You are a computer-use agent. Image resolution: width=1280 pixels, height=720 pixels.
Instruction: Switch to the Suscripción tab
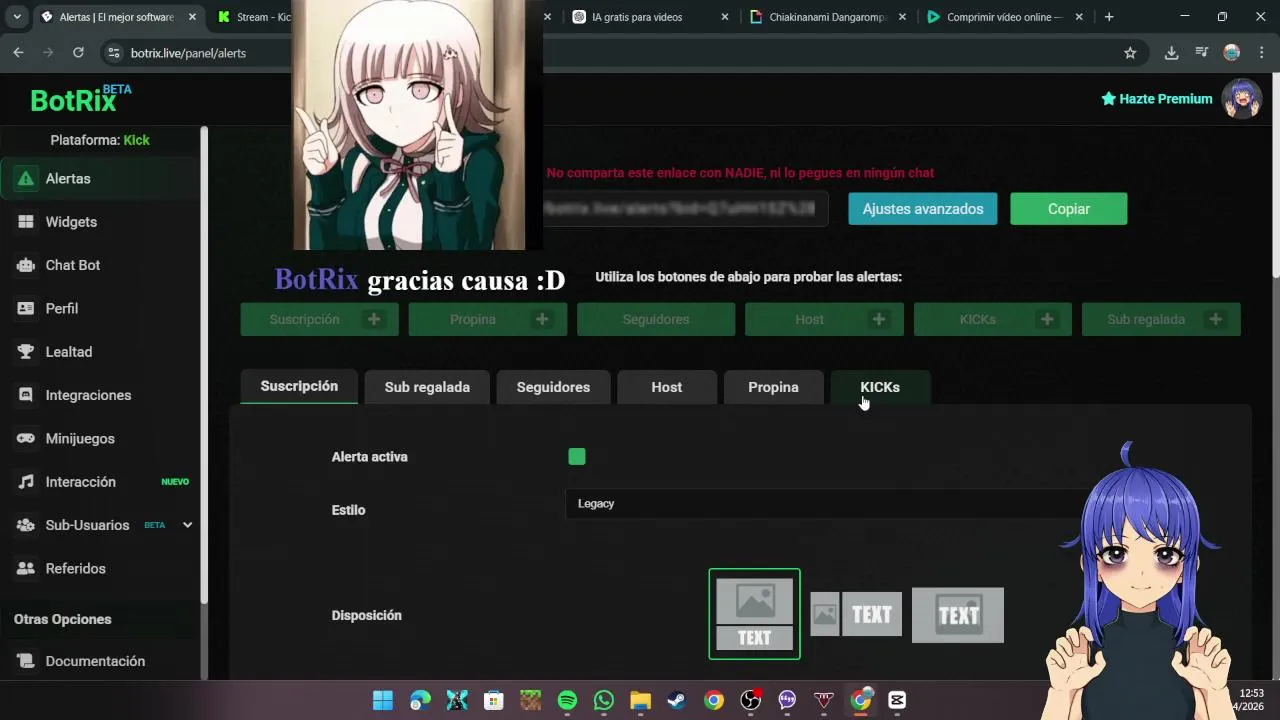click(x=299, y=386)
